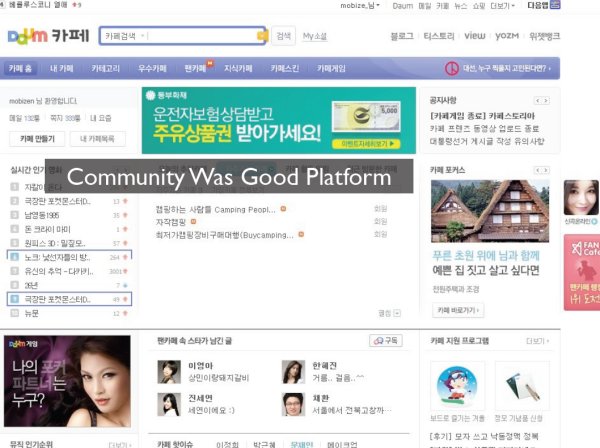The image size is (600, 448).
Task: Open the 내 카페 menu
Action: [x=61, y=68]
